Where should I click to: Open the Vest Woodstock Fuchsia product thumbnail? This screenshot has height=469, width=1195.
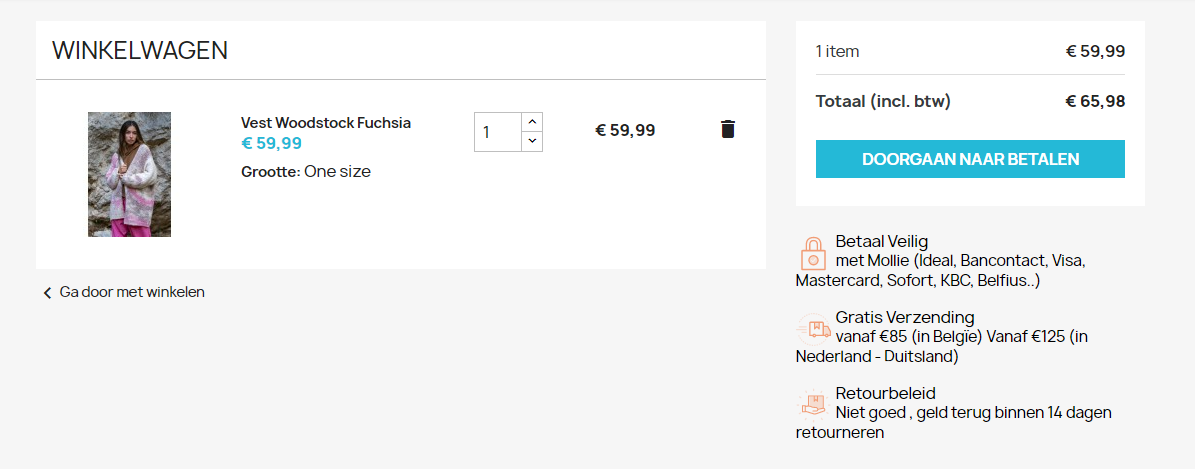(129, 174)
